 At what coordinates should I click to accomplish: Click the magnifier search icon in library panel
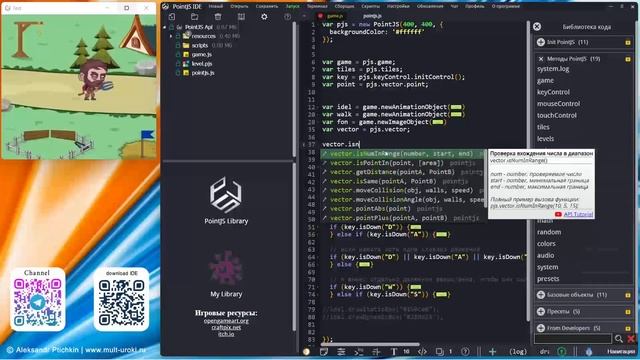click(x=619, y=338)
